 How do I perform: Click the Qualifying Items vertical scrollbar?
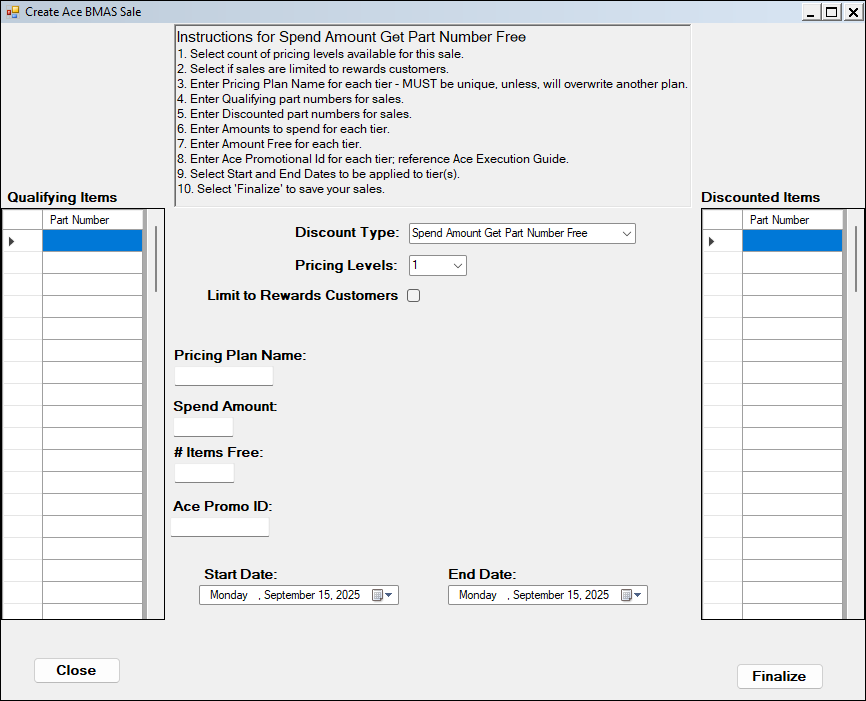point(156,260)
